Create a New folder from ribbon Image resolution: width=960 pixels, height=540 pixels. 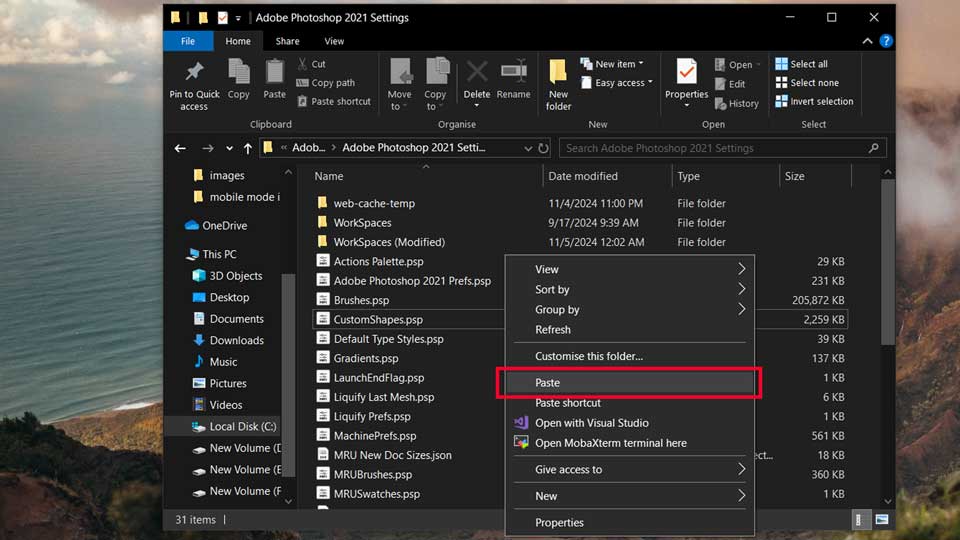pos(558,85)
